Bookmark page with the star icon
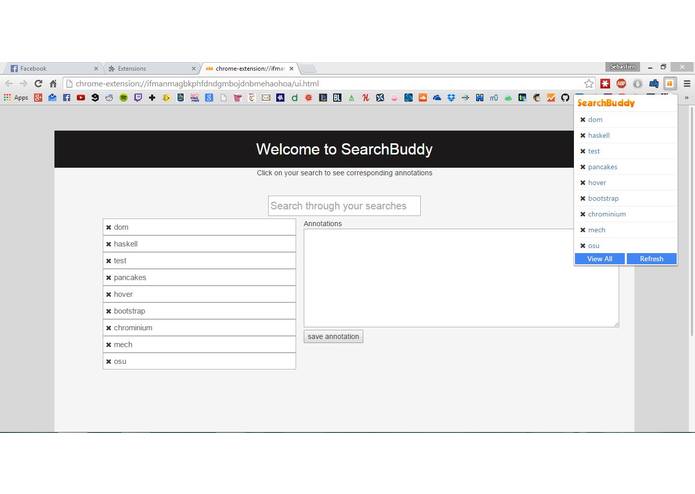Image resolution: width=695 pixels, height=494 pixels. click(589, 83)
